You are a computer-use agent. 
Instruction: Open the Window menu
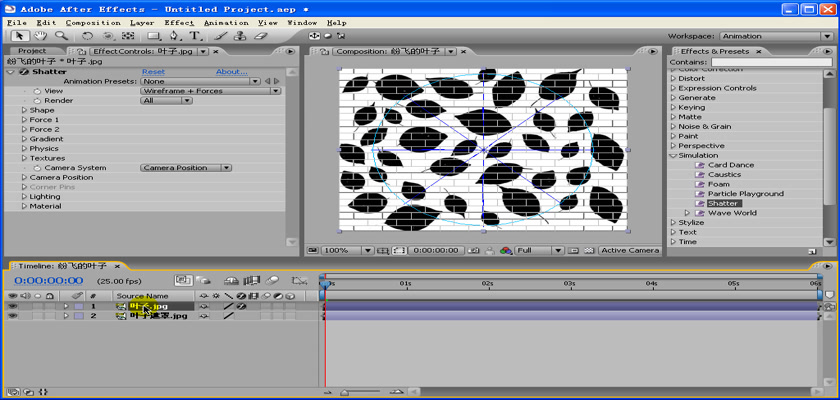click(303, 23)
